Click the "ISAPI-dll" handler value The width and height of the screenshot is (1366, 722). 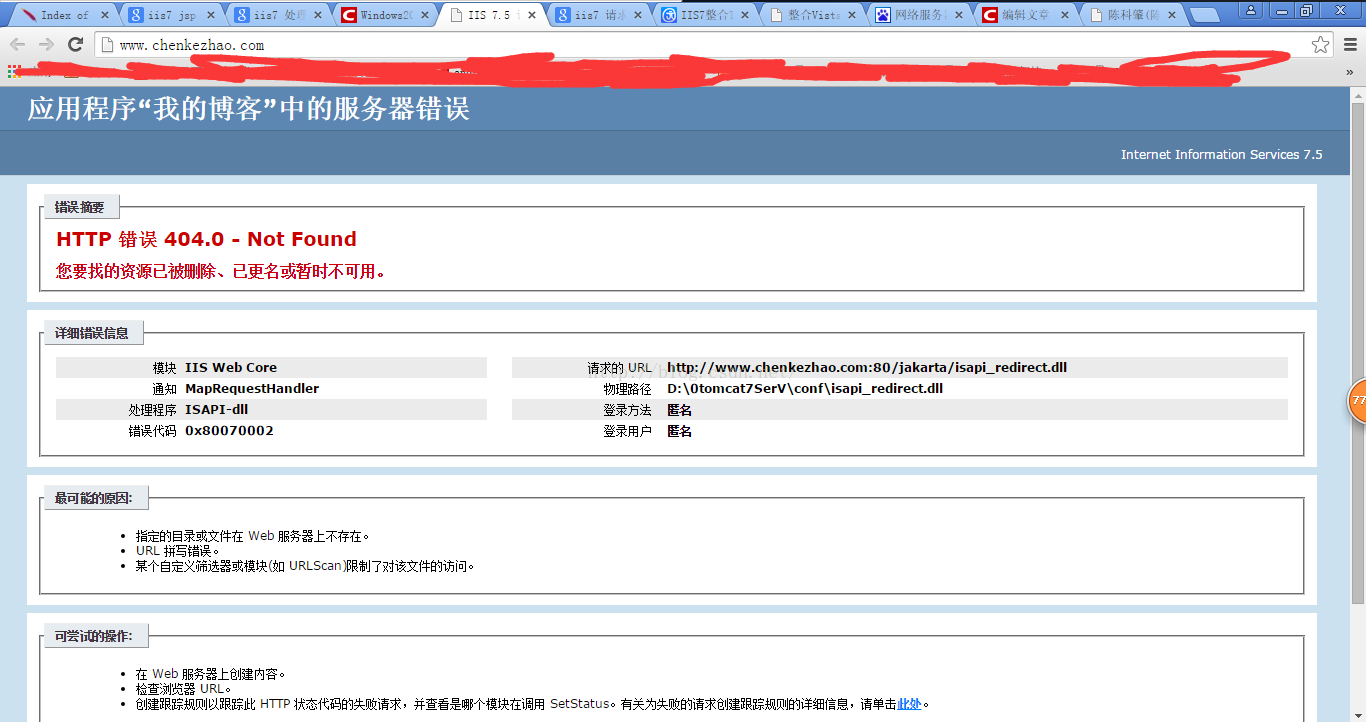point(216,410)
